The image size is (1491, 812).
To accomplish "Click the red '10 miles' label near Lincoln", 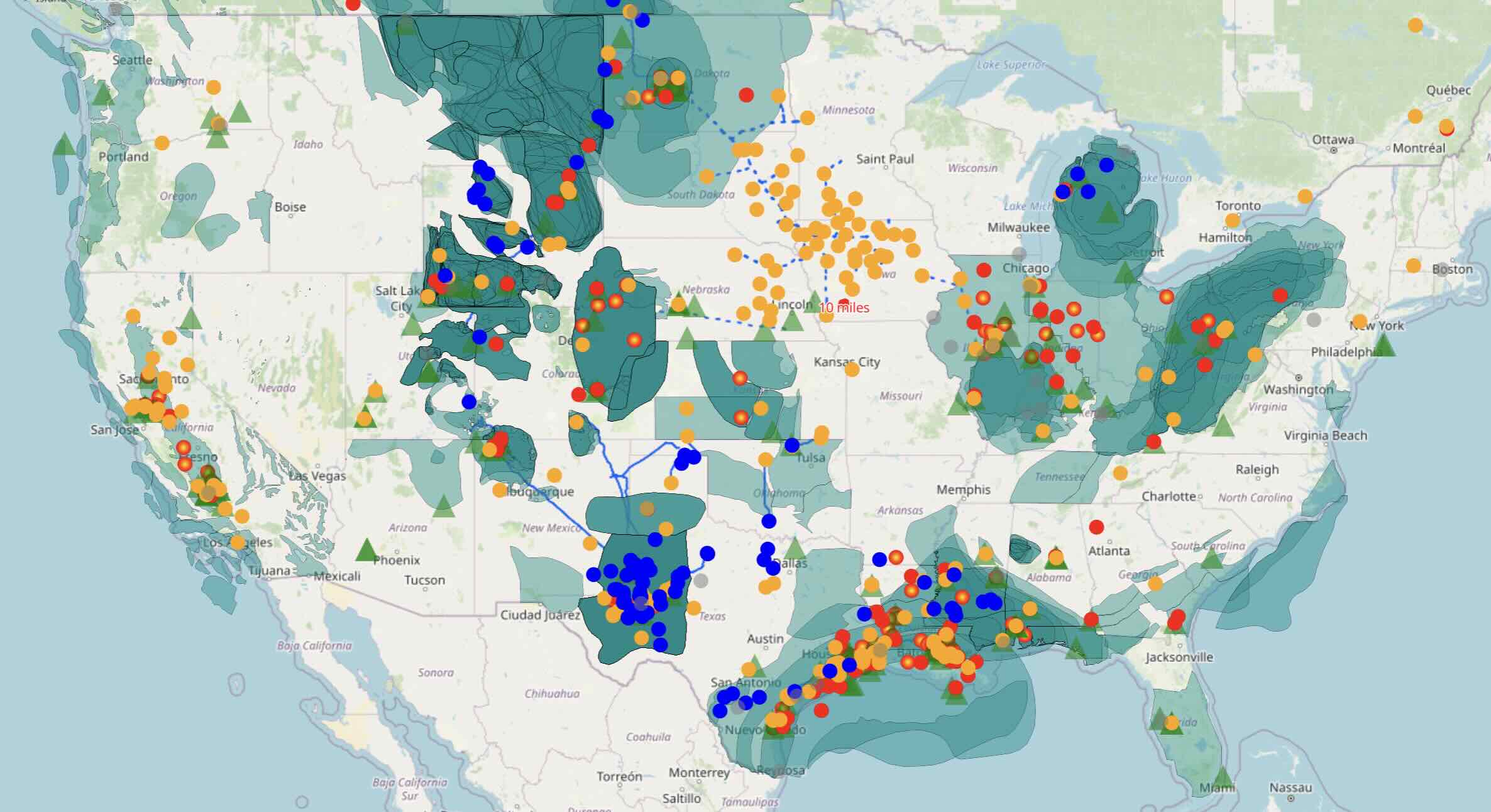I will tap(844, 307).
